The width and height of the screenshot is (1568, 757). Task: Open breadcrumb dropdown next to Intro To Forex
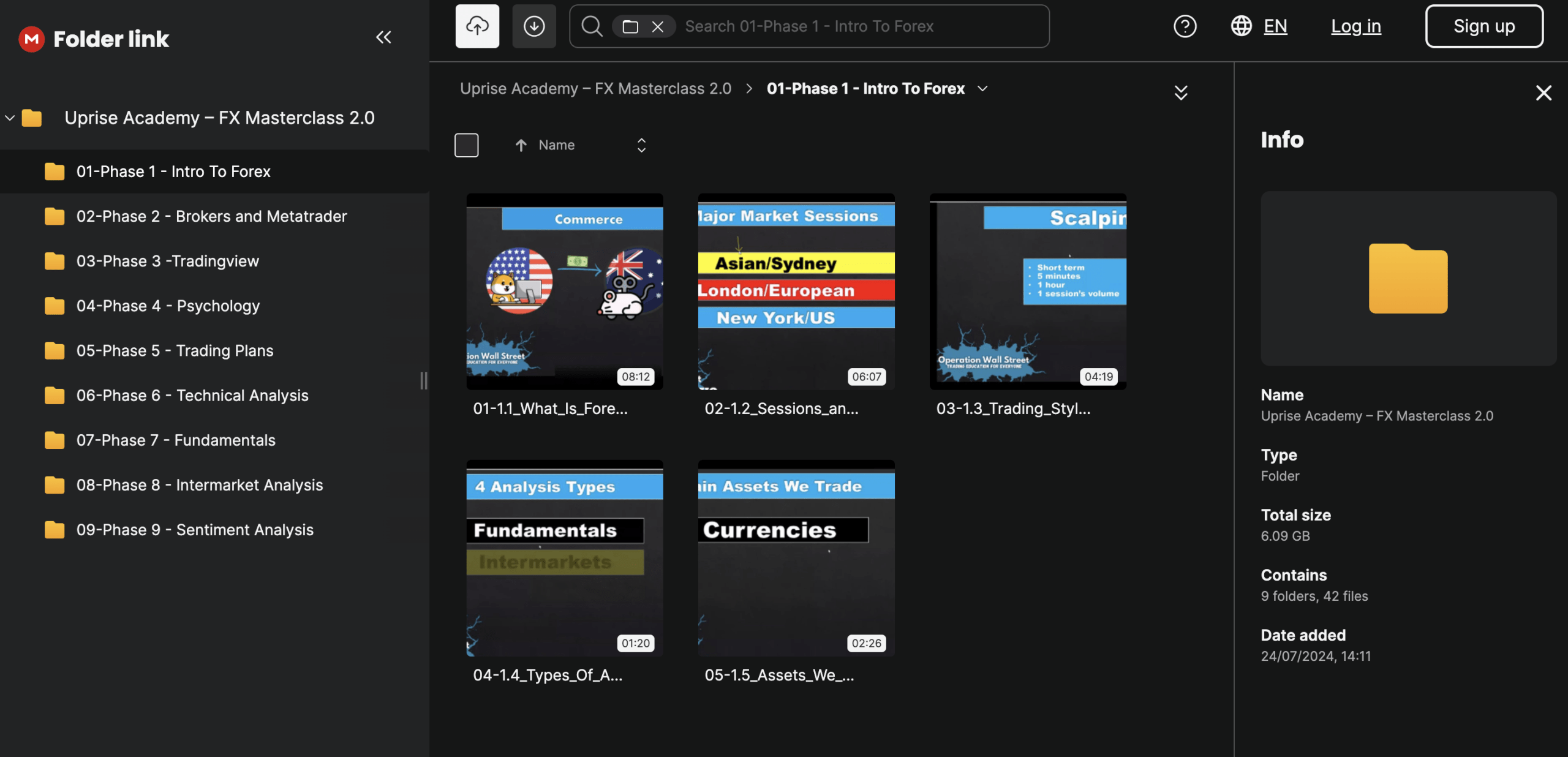coord(982,89)
